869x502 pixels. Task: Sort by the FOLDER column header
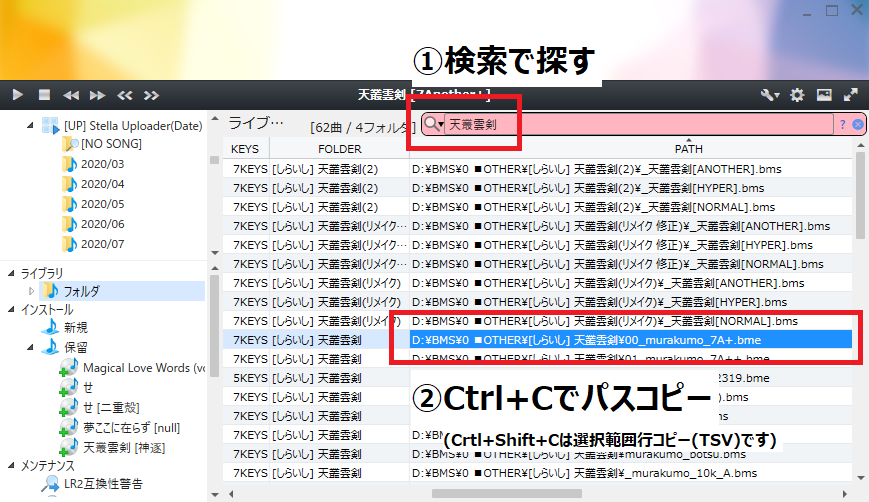(339, 149)
